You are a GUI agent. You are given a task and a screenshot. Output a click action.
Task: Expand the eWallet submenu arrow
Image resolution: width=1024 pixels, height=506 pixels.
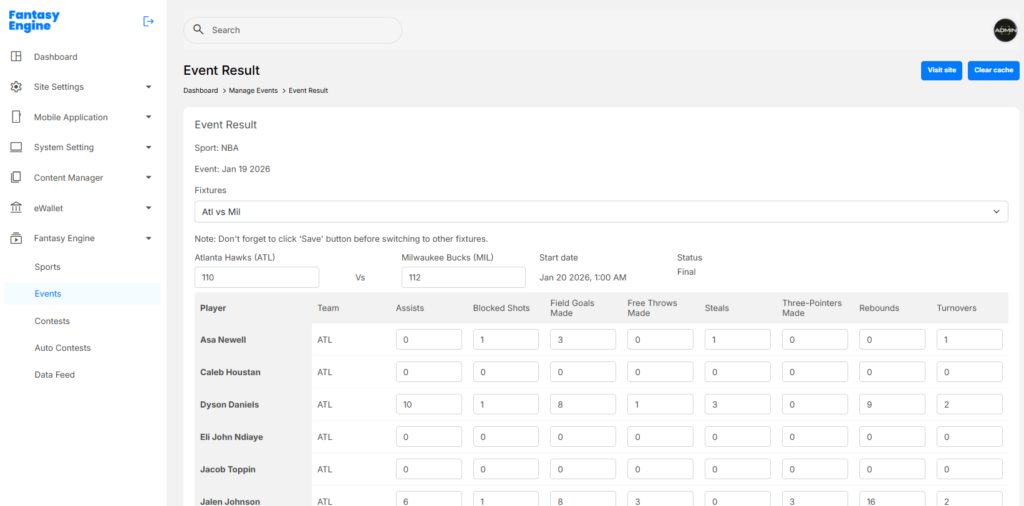[x=148, y=208]
